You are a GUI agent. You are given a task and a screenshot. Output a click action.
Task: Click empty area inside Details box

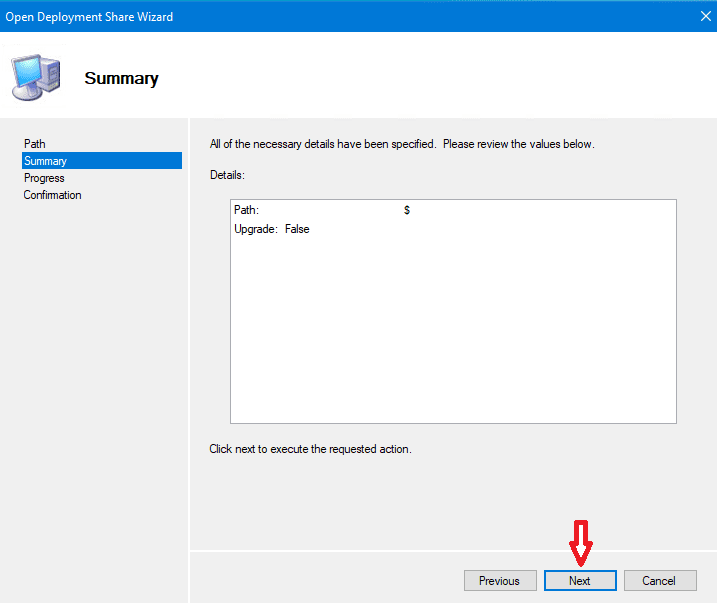click(x=453, y=330)
